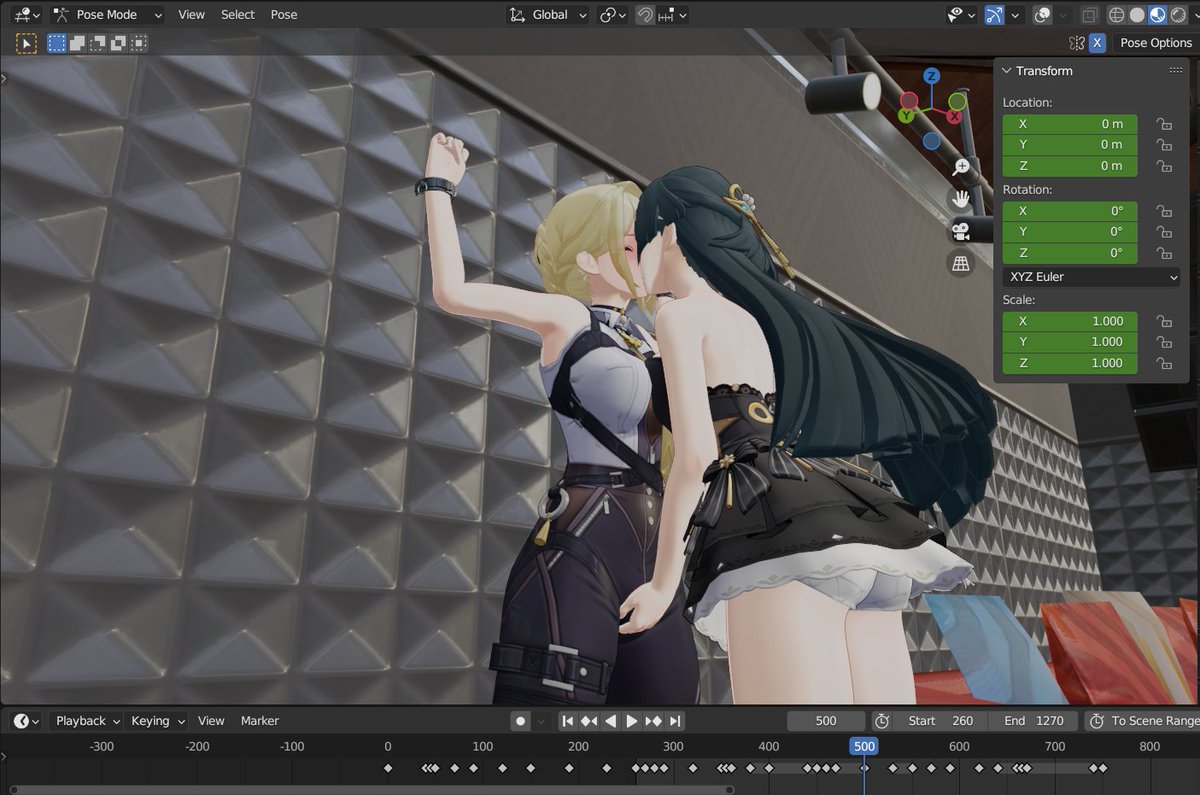Click Rotation X field

click(1070, 211)
